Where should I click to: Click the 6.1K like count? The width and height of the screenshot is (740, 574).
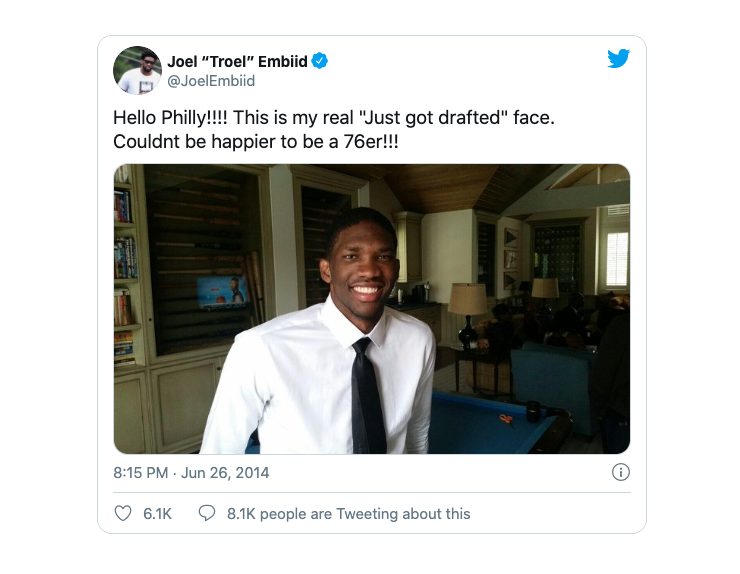point(157,514)
